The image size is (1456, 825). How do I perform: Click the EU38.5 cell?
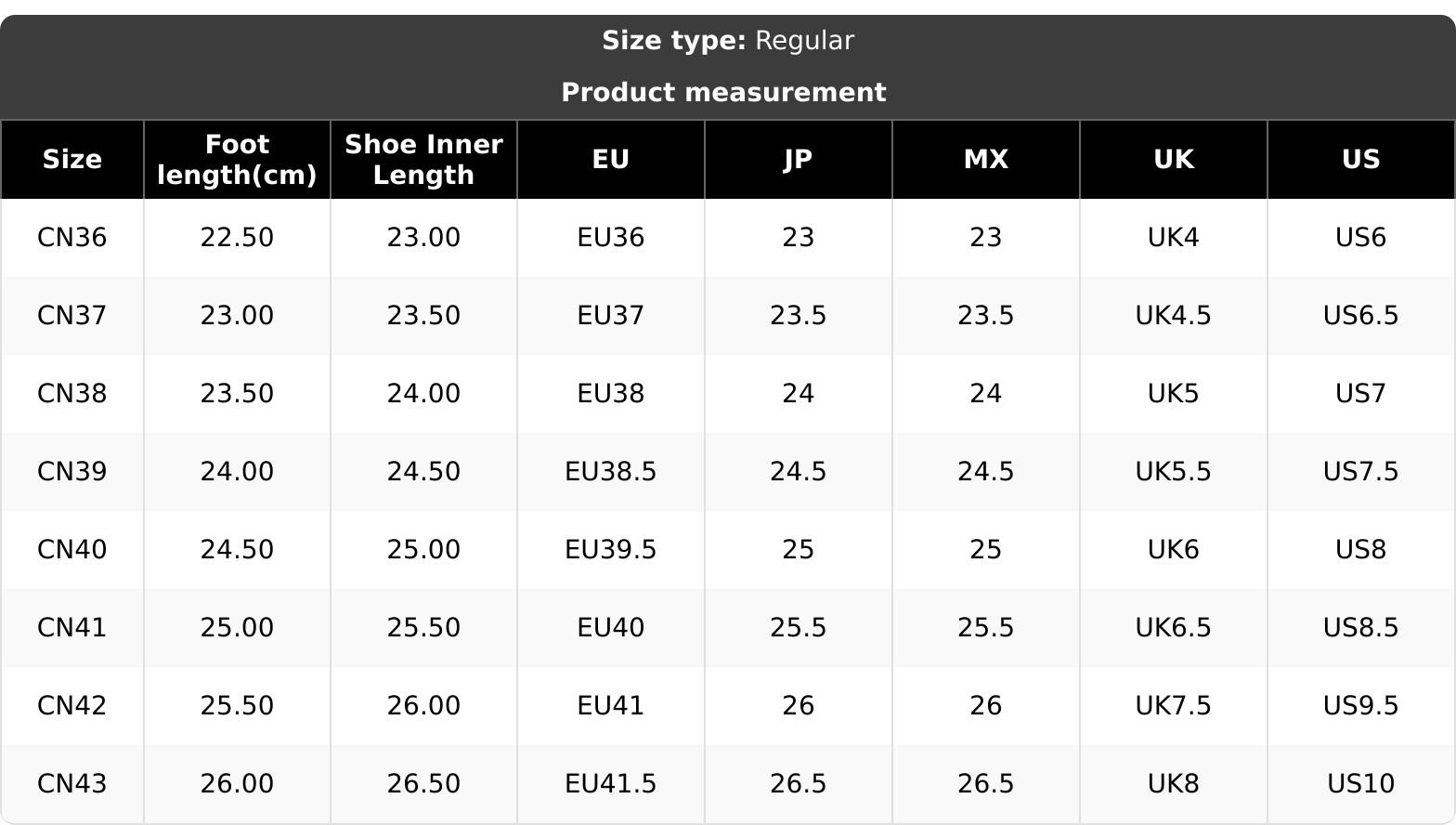pos(611,472)
